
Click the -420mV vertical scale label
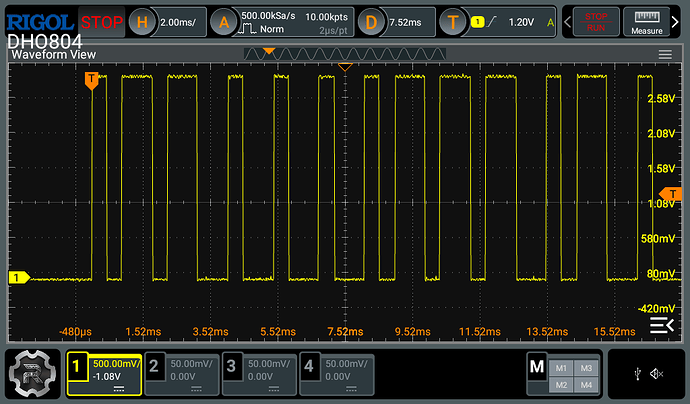point(656,309)
